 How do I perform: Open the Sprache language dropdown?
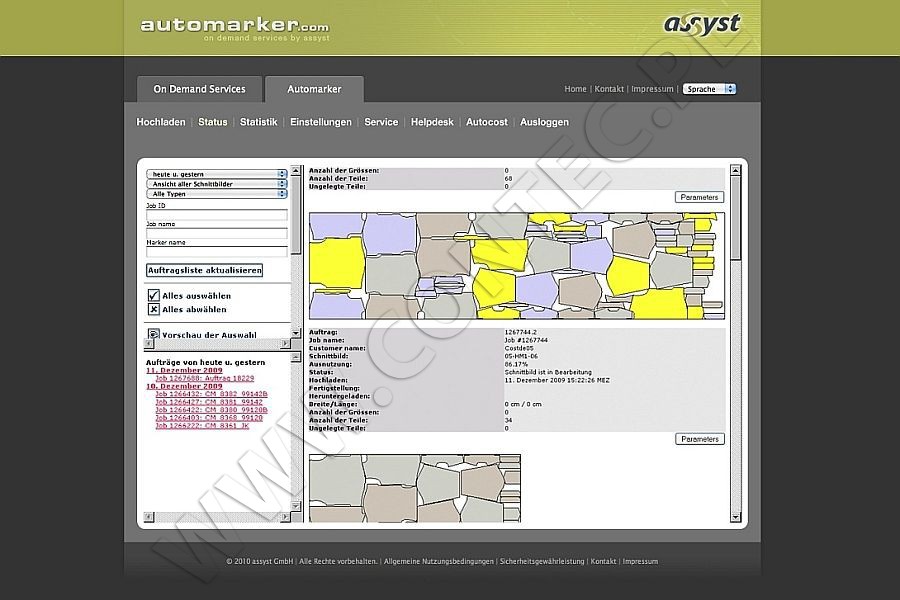click(x=709, y=89)
